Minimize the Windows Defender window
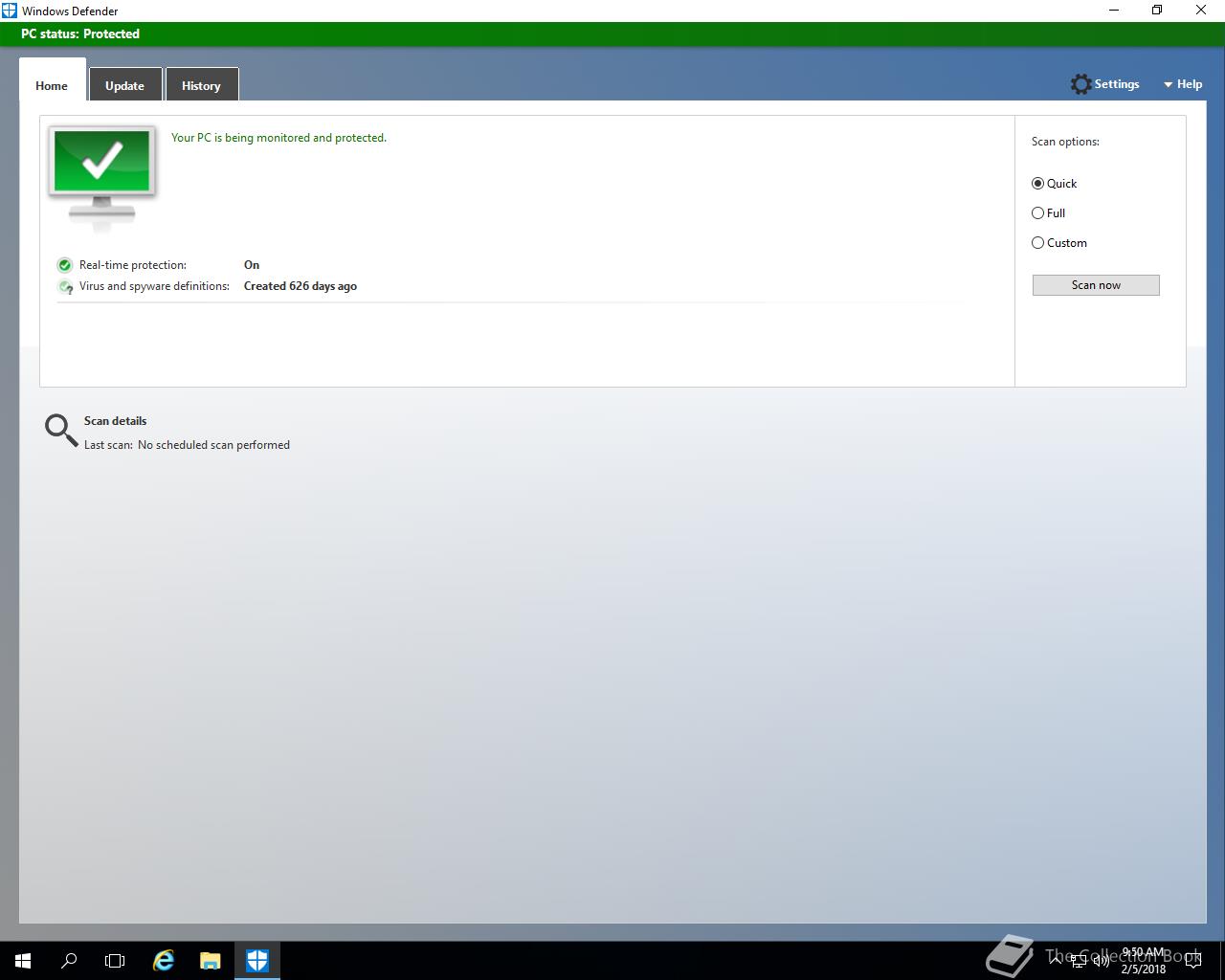 click(x=1113, y=11)
